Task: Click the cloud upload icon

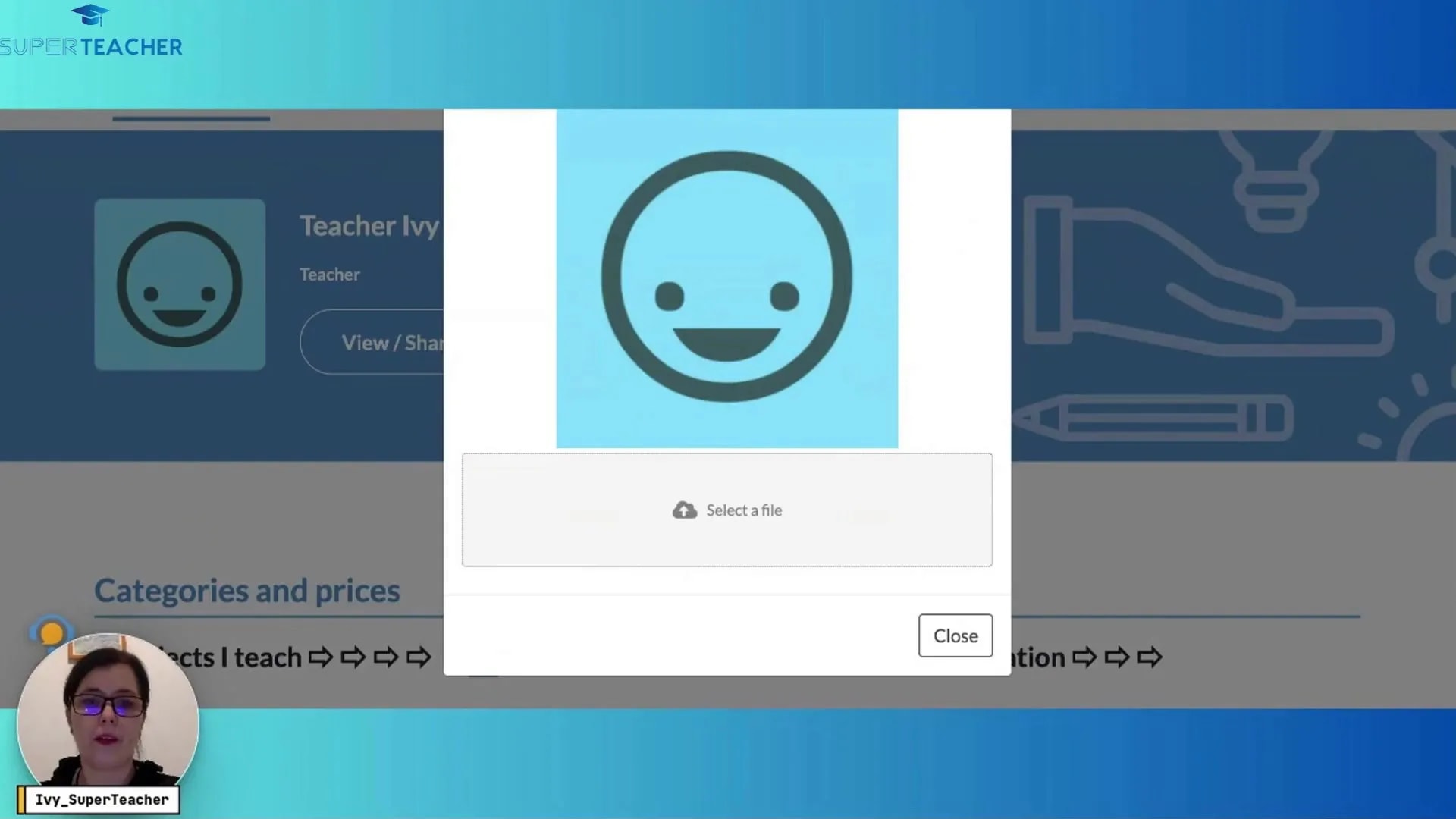Action: coord(684,510)
